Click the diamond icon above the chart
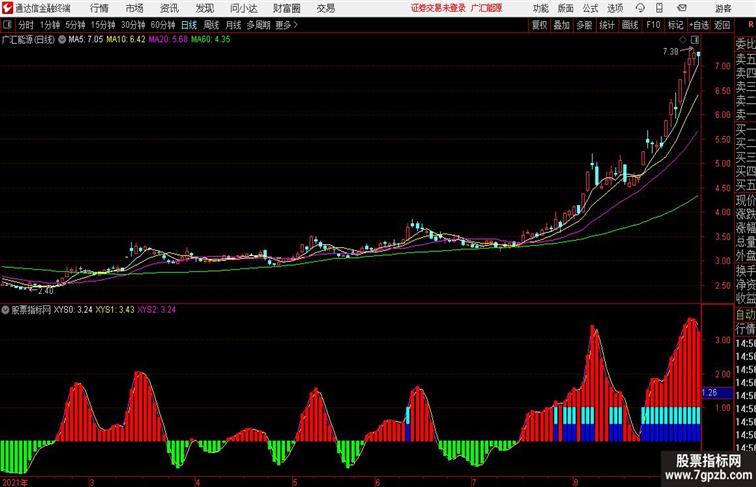The width and height of the screenshot is (756, 487). [683, 40]
